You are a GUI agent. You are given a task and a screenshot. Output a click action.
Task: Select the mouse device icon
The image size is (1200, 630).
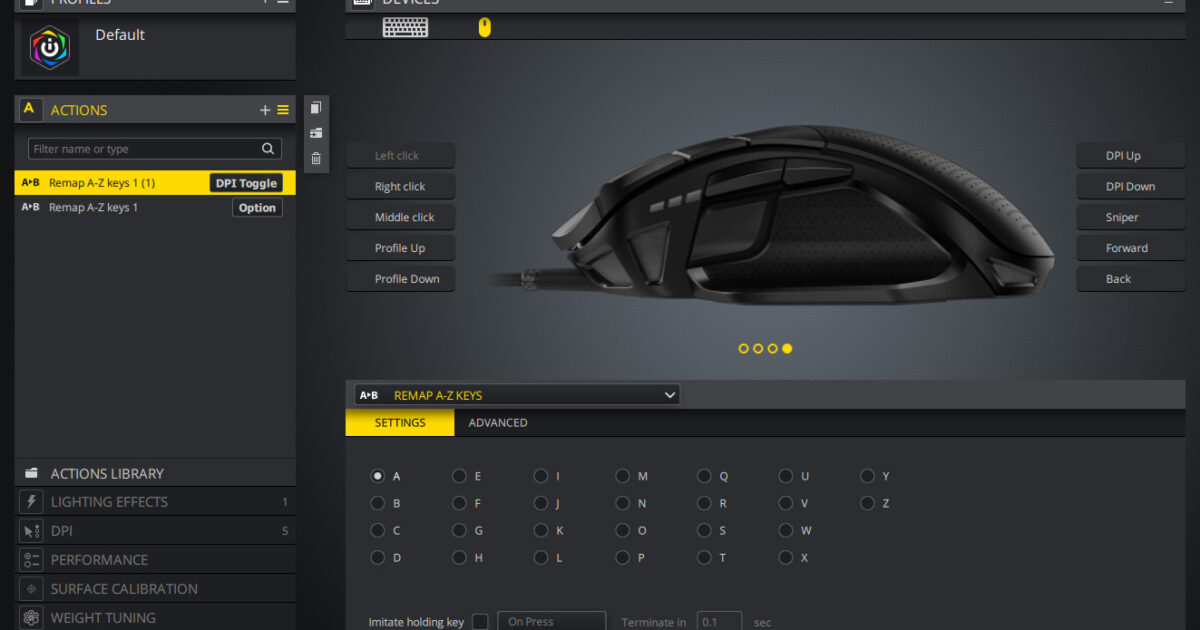[x=484, y=27]
